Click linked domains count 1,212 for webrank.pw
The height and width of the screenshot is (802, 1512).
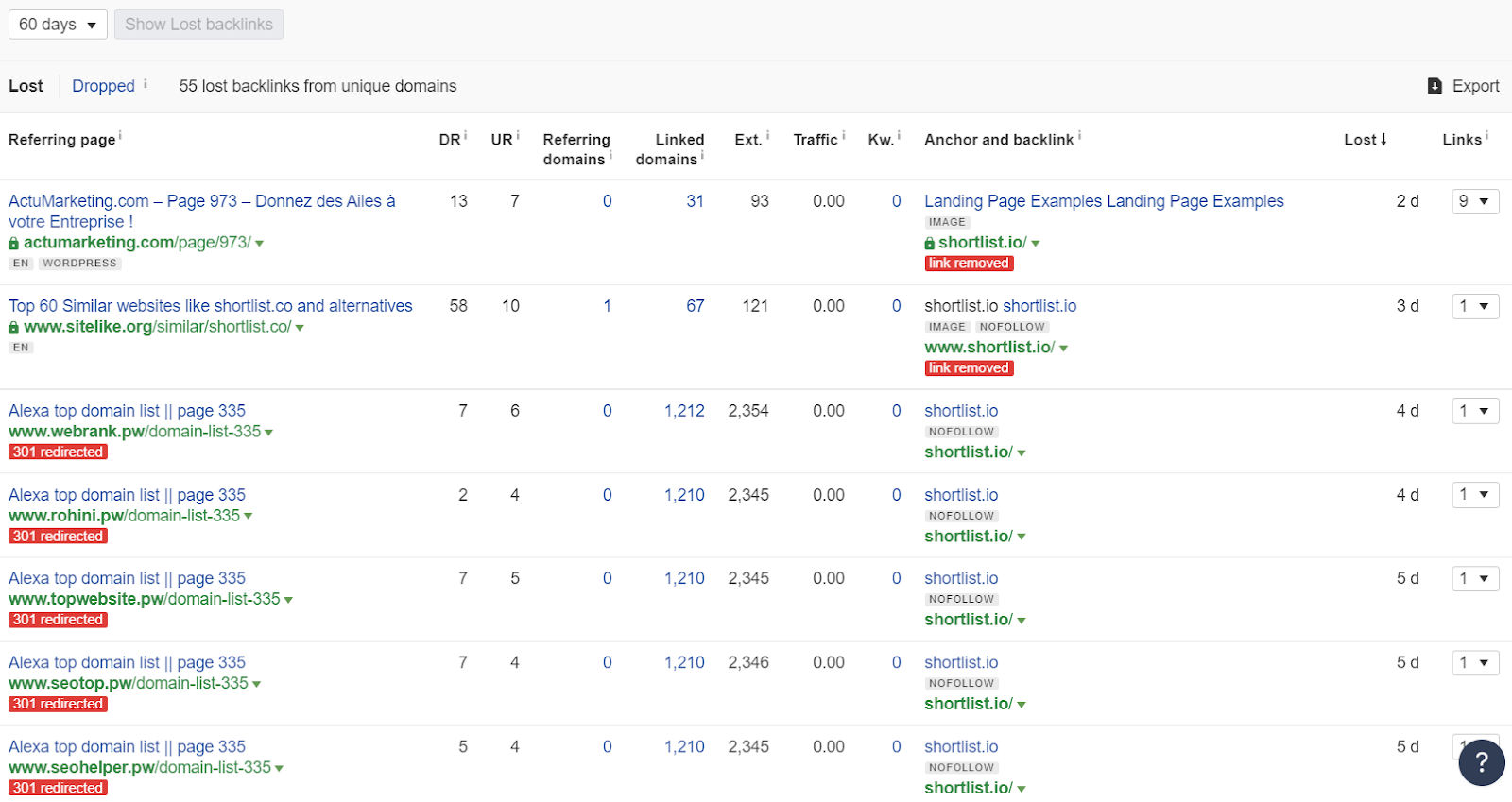(x=684, y=411)
